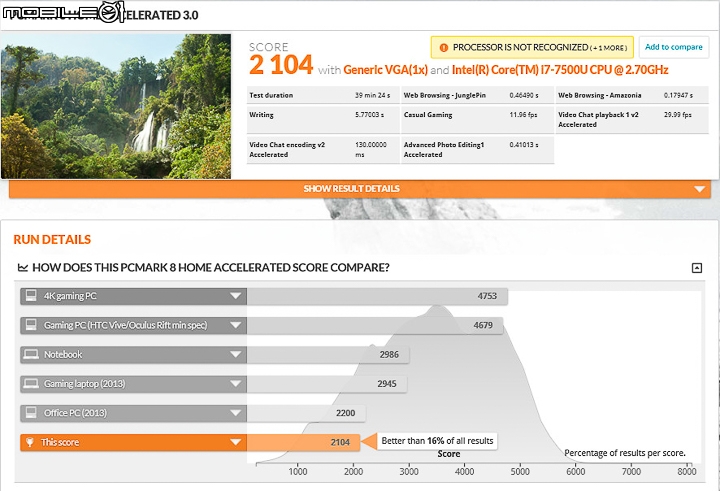Expand the Notebook dropdown arrow
The image size is (720, 491).
coord(236,355)
